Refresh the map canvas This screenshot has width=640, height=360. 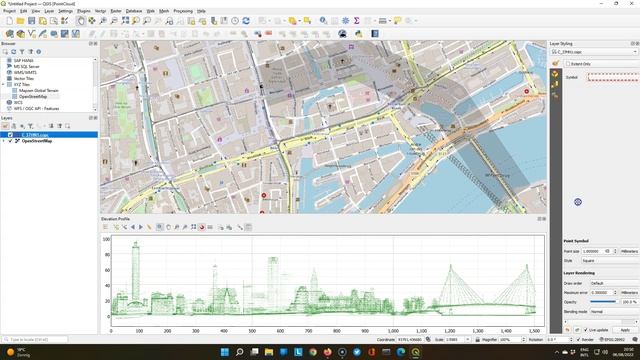pos(246,21)
